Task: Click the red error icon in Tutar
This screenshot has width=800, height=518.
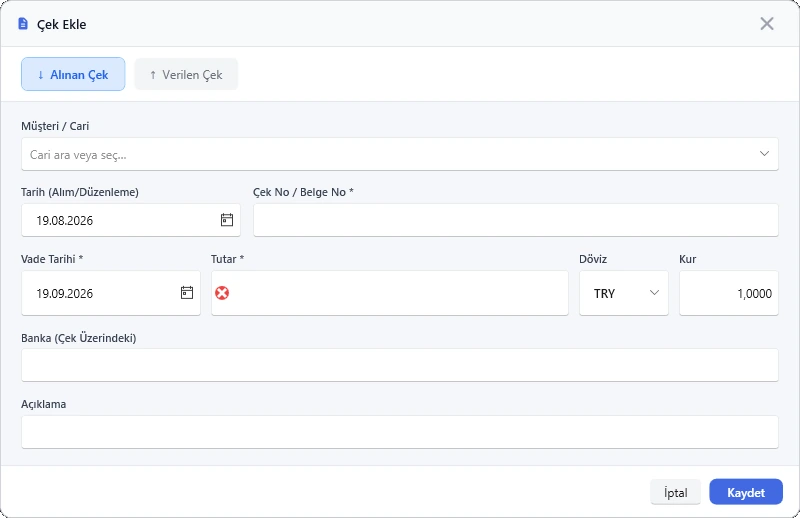Action: pyautogui.click(x=222, y=293)
